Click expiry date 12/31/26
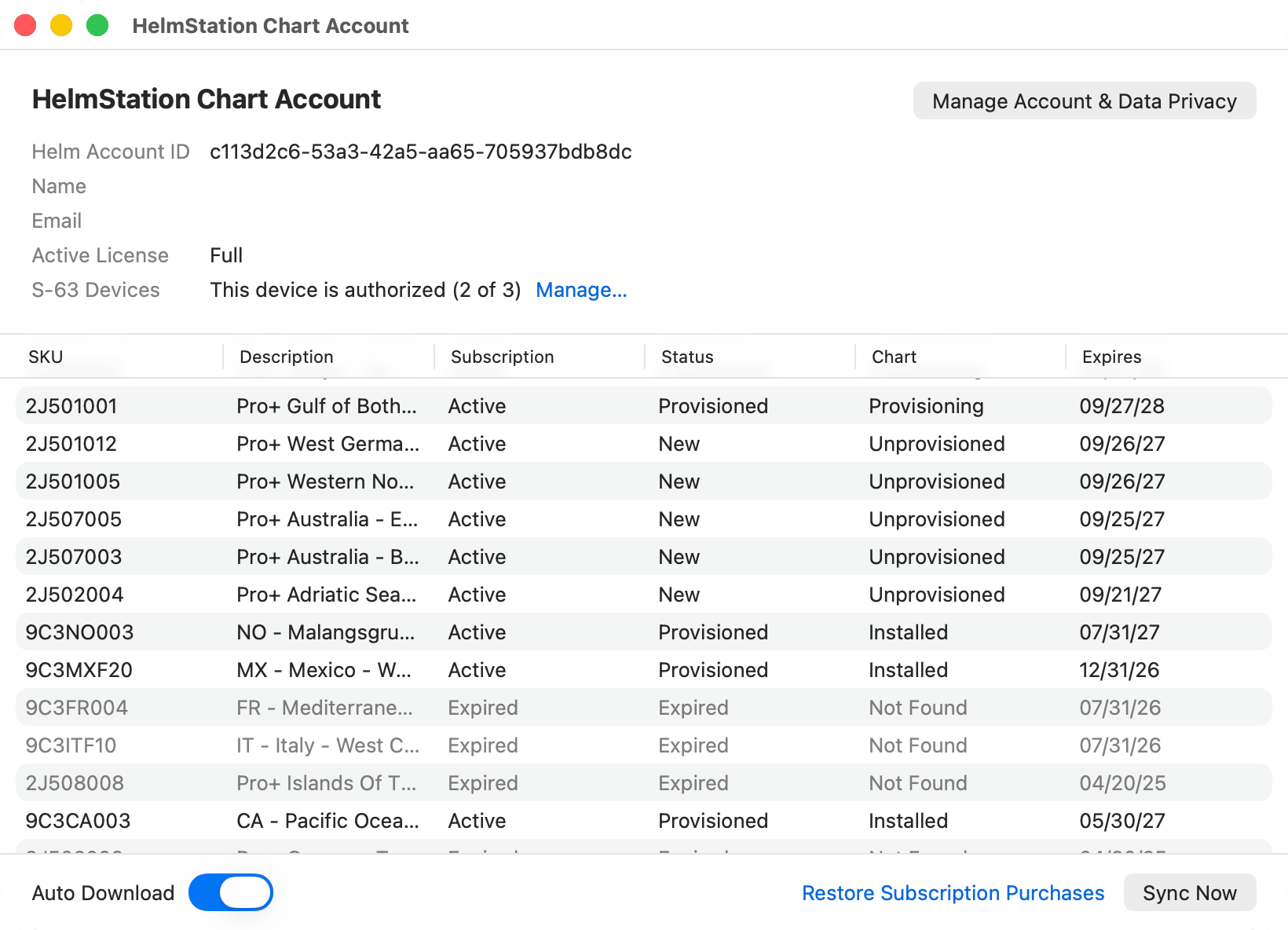Viewport: 1288px width, 930px height. point(1119,670)
